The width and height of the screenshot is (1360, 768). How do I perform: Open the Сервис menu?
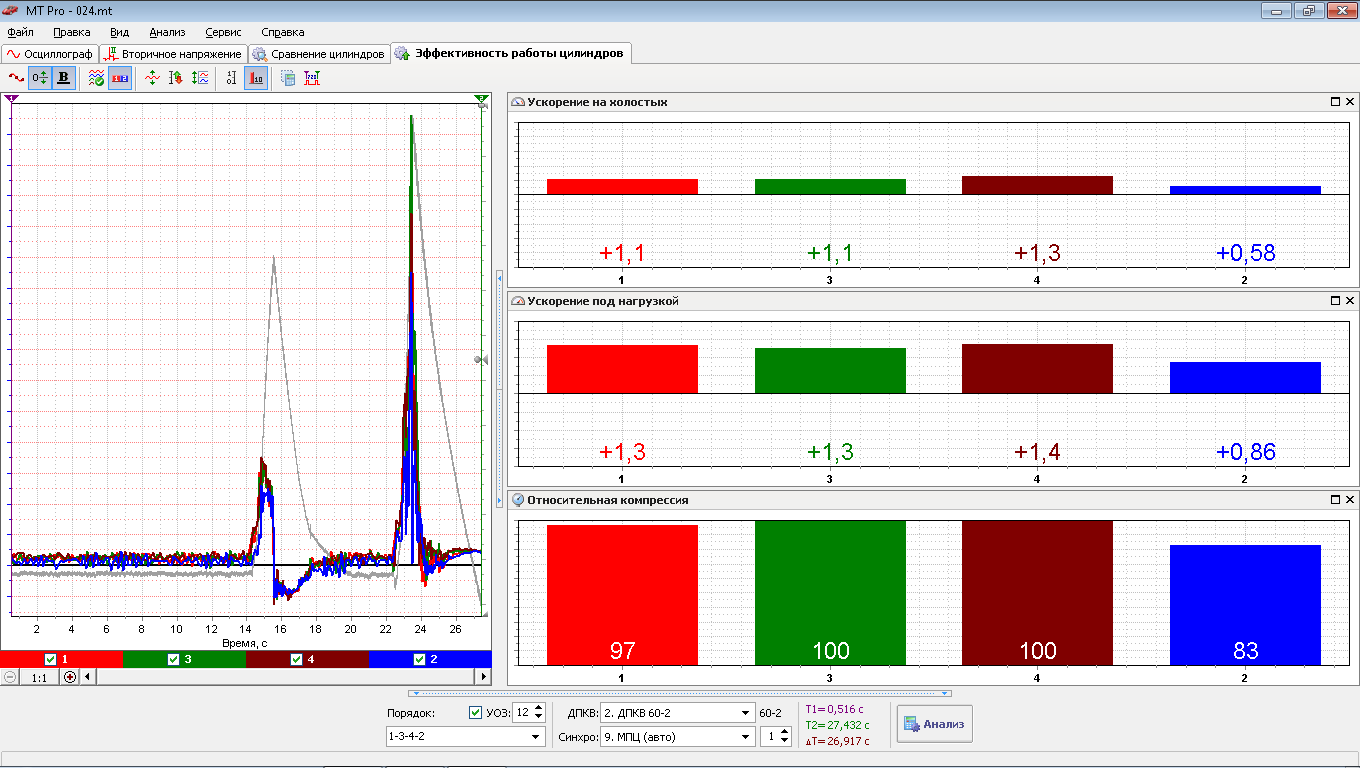(x=223, y=32)
